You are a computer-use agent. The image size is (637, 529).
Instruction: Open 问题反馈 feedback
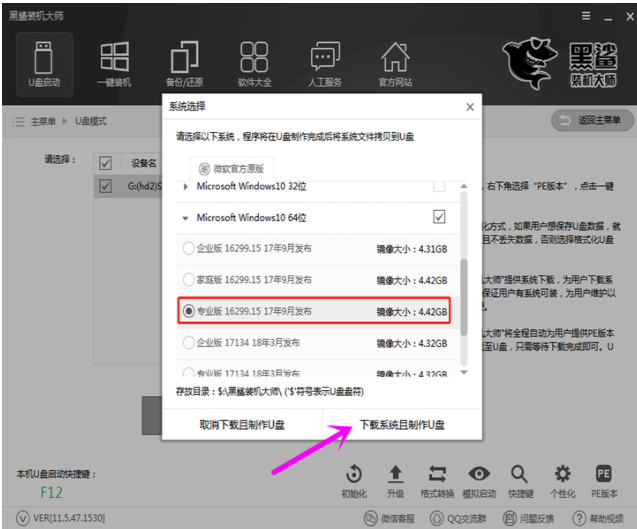coord(528,518)
